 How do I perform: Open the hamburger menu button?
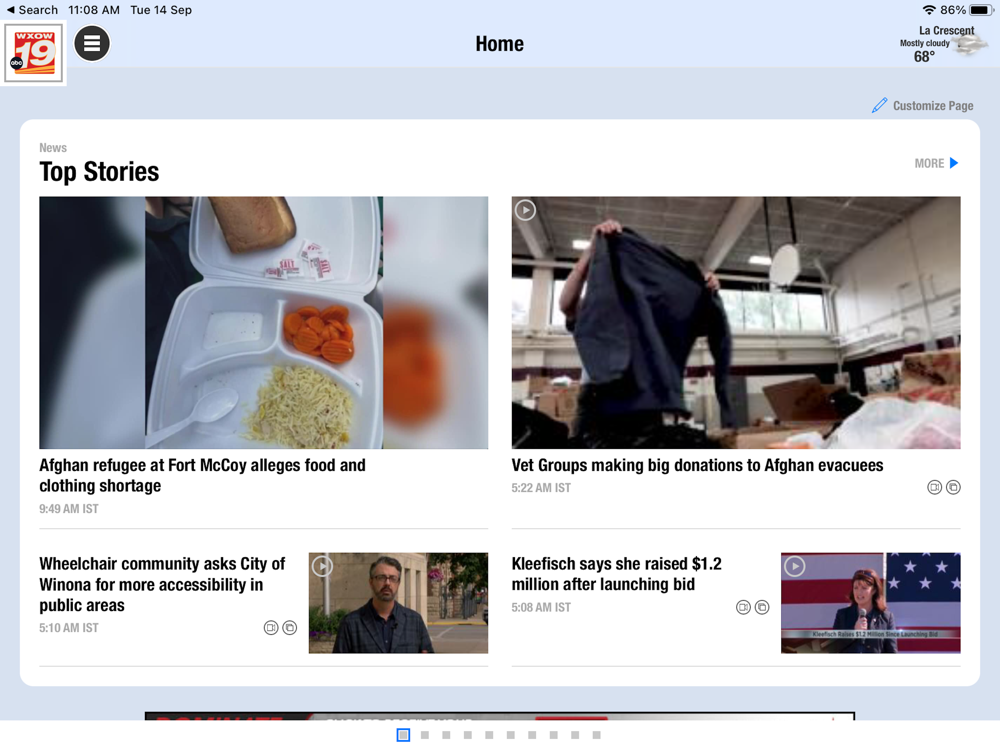pyautogui.click(x=92, y=43)
